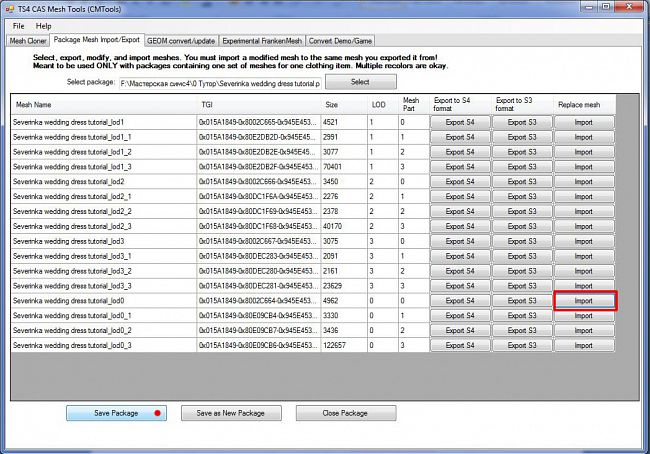Switch to the Mesh Cloner tab
This screenshot has height=454, width=650.
click(x=28, y=41)
